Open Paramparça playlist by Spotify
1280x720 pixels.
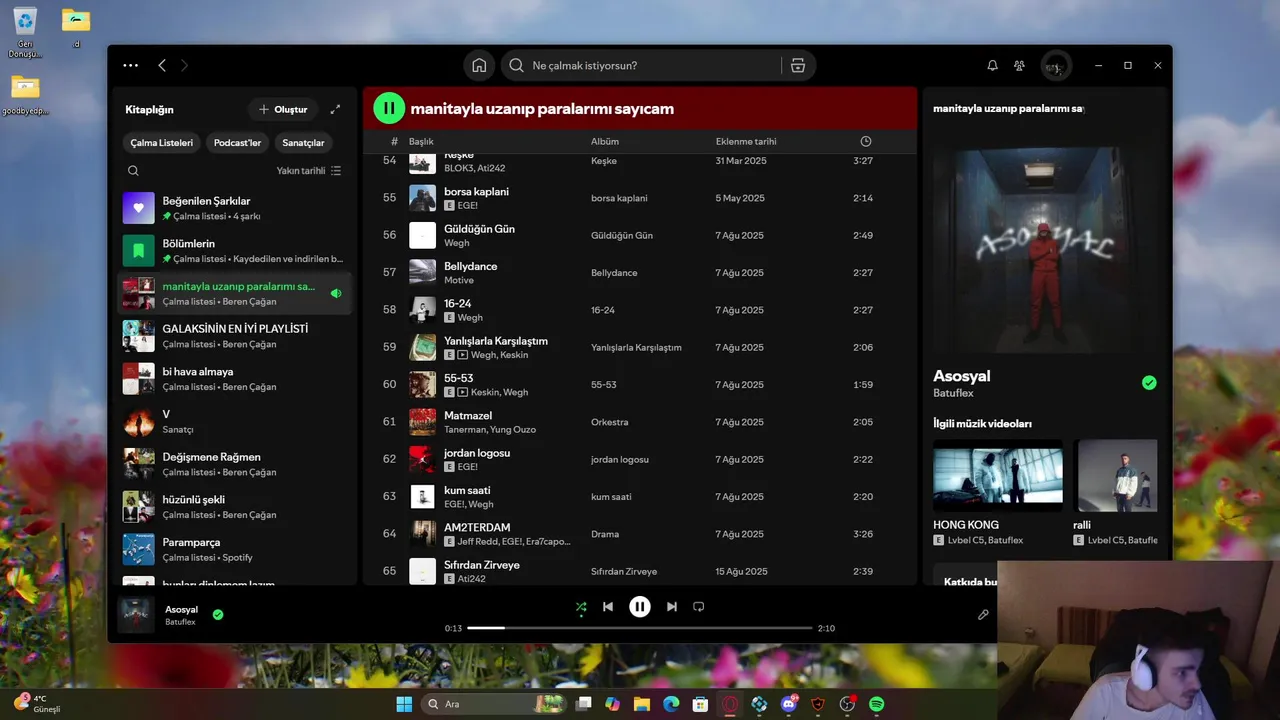point(235,549)
